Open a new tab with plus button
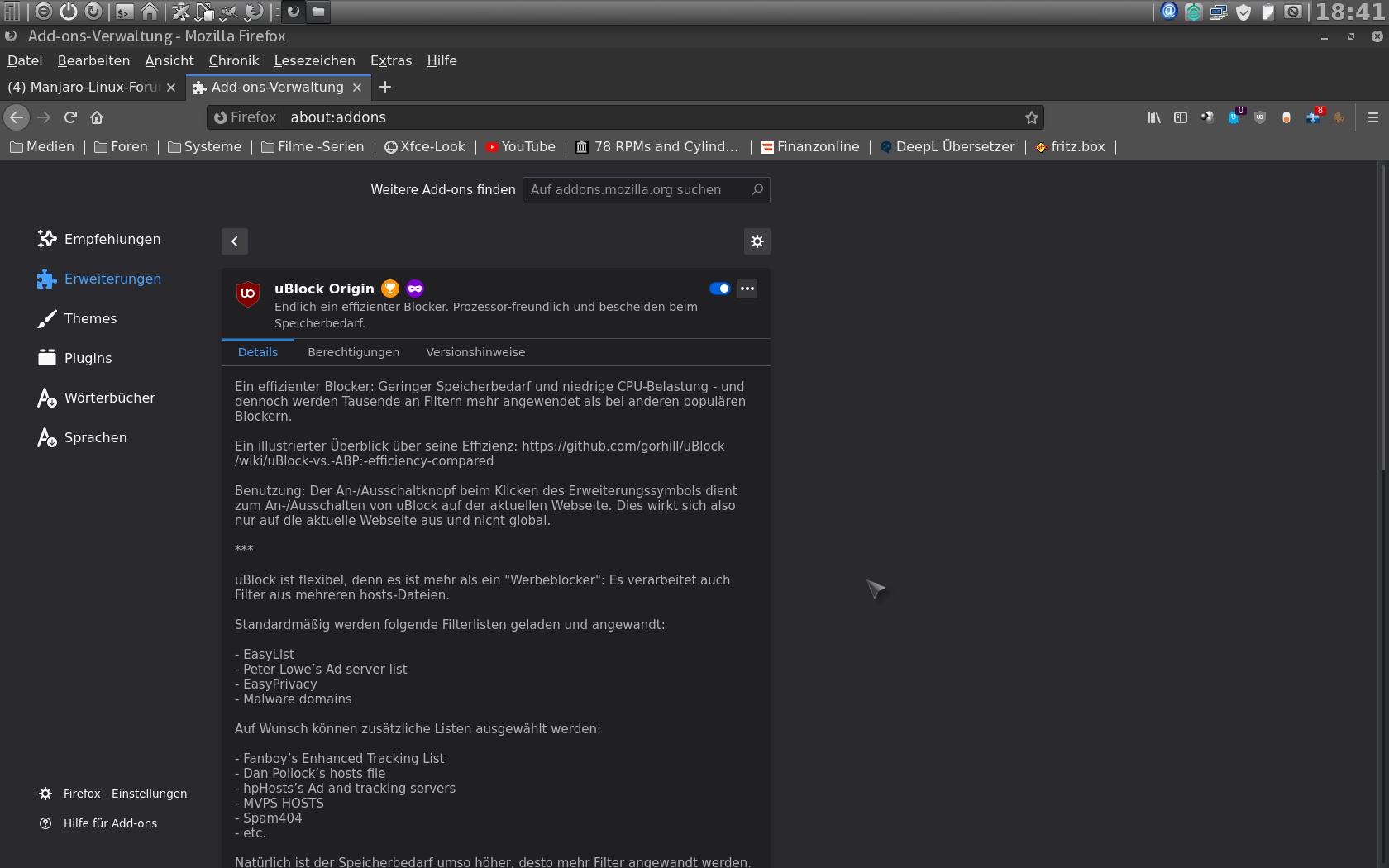 (x=385, y=87)
